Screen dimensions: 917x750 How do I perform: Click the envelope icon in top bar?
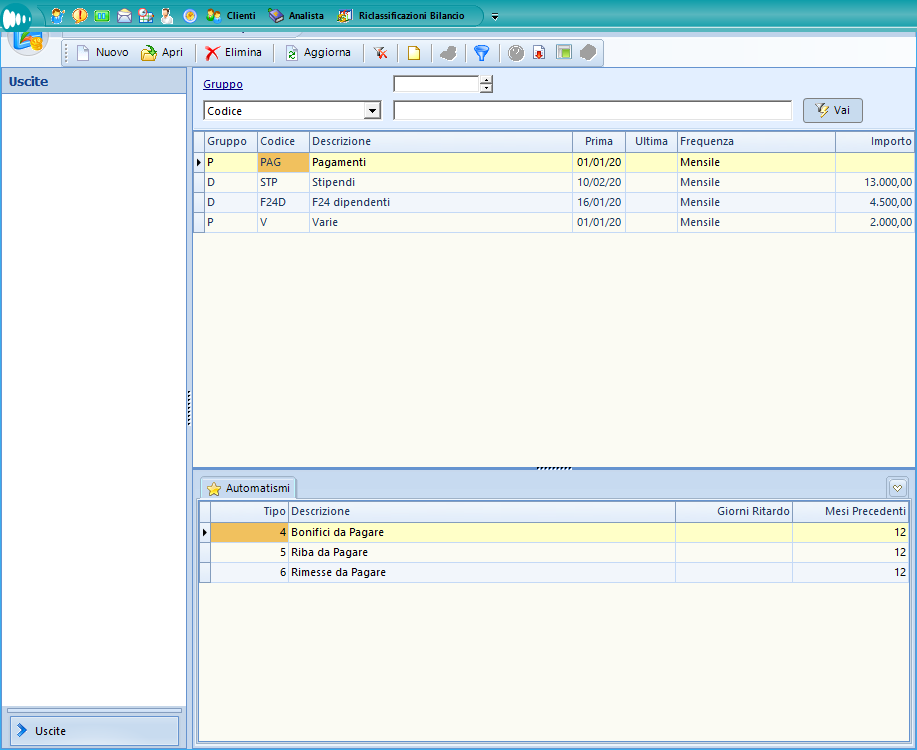124,16
